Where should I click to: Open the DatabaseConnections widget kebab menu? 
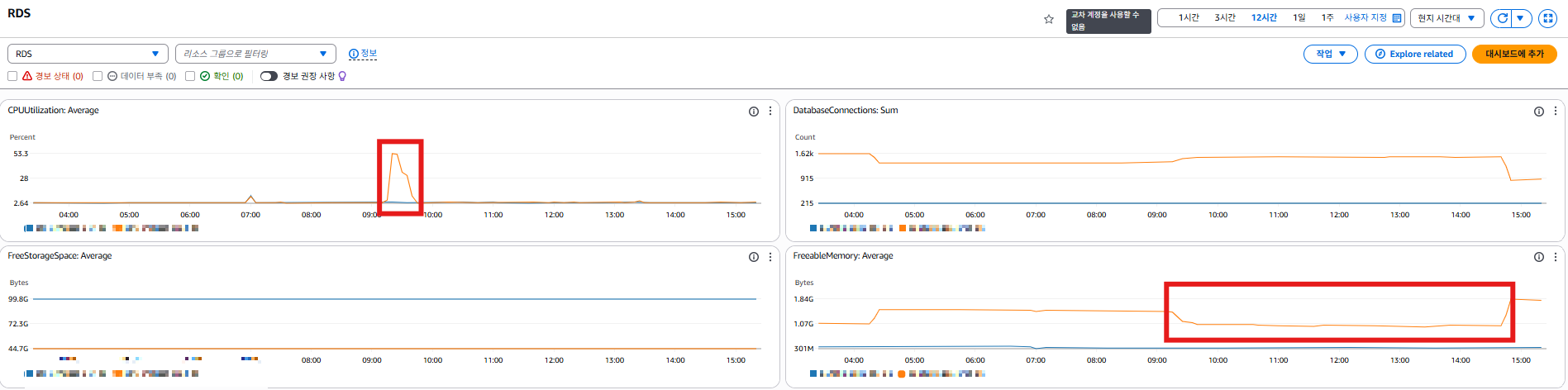(1556, 111)
